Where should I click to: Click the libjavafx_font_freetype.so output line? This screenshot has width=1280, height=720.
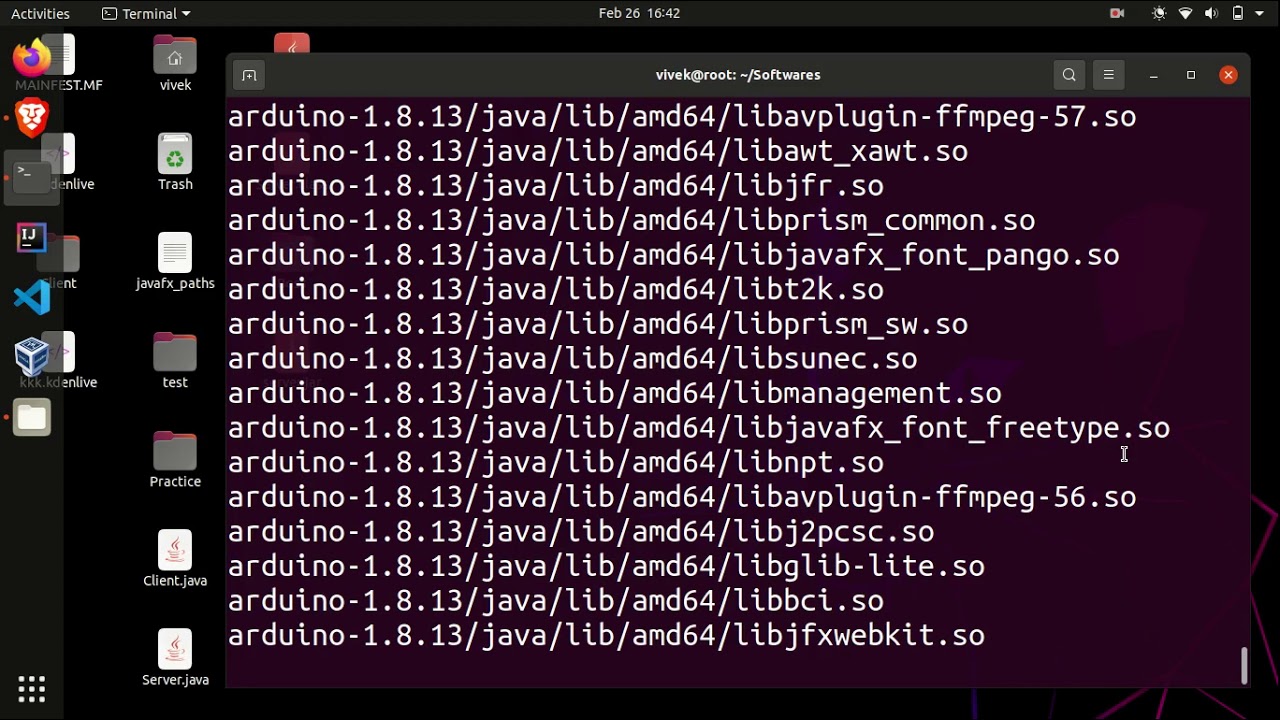click(699, 428)
